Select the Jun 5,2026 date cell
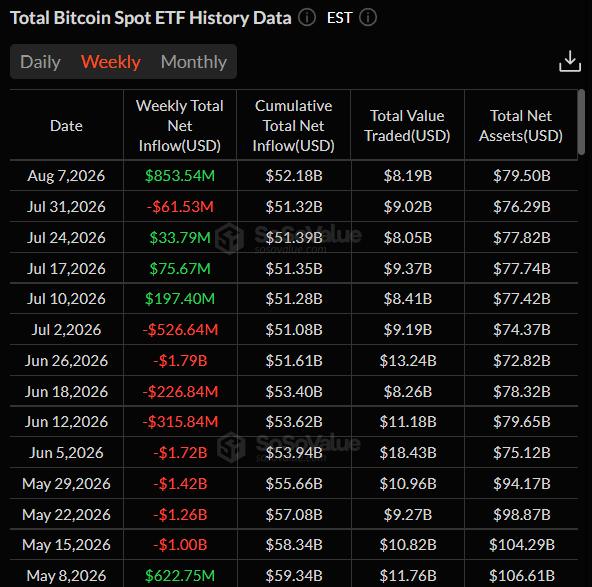Screen dimensions: 592x587 coord(66,453)
